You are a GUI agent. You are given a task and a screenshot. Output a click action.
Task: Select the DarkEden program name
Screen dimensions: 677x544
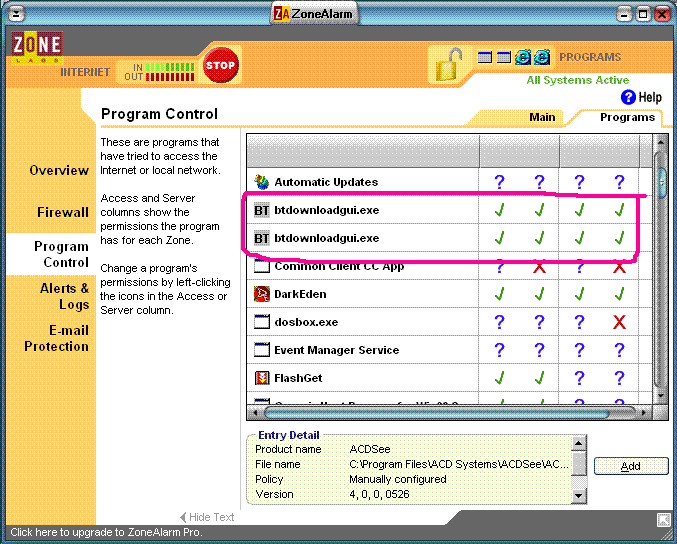click(300, 294)
